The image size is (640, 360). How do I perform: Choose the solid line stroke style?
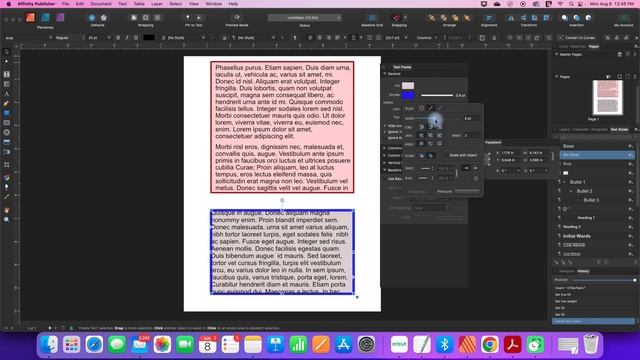coord(430,108)
